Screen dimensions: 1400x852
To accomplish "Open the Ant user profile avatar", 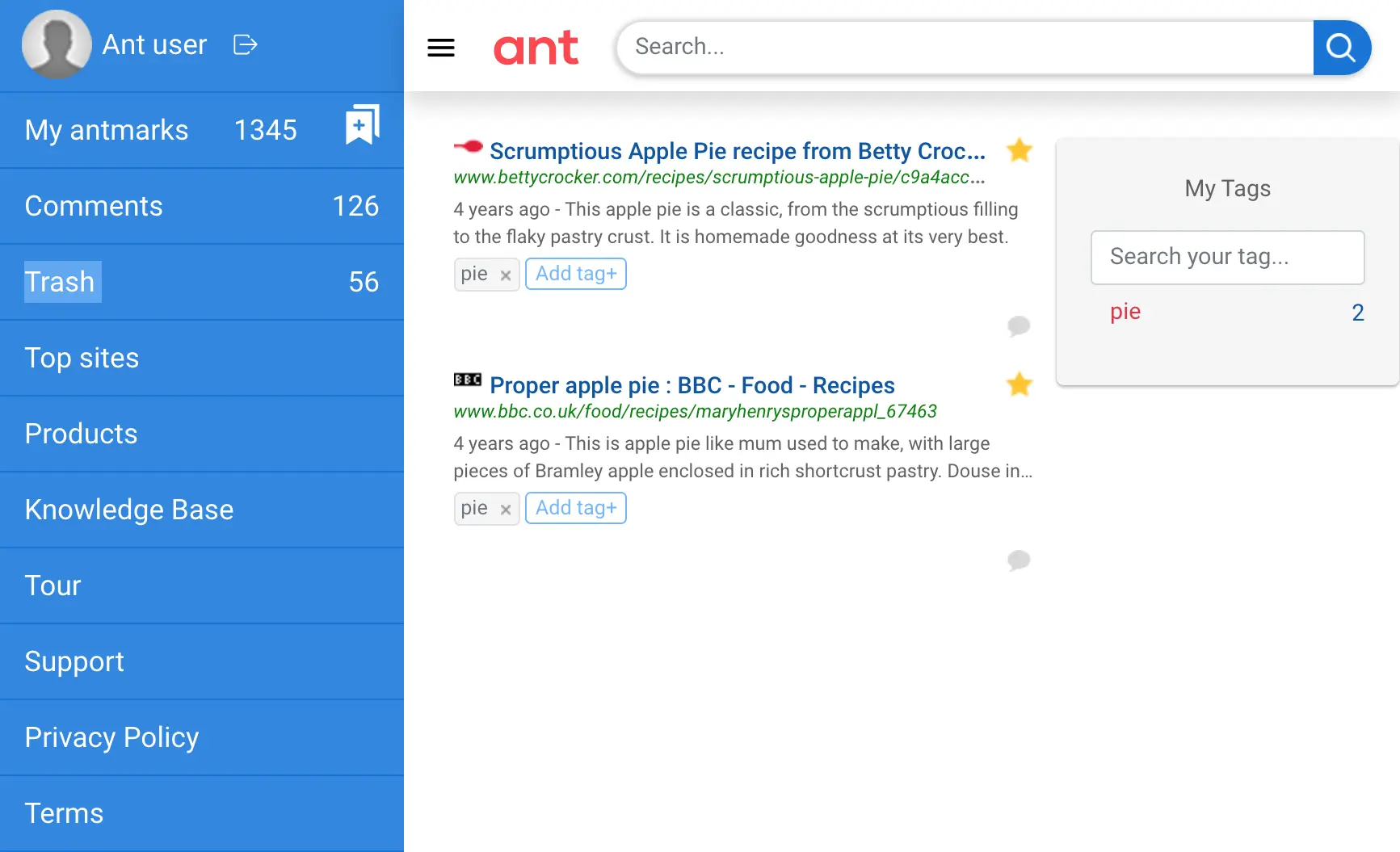I will 57,44.
